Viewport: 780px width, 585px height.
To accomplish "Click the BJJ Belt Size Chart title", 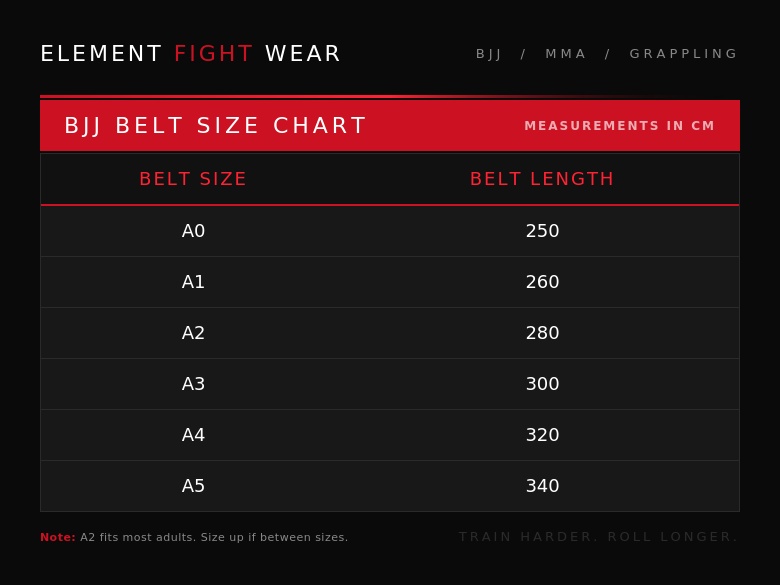I will pyautogui.click(x=215, y=126).
